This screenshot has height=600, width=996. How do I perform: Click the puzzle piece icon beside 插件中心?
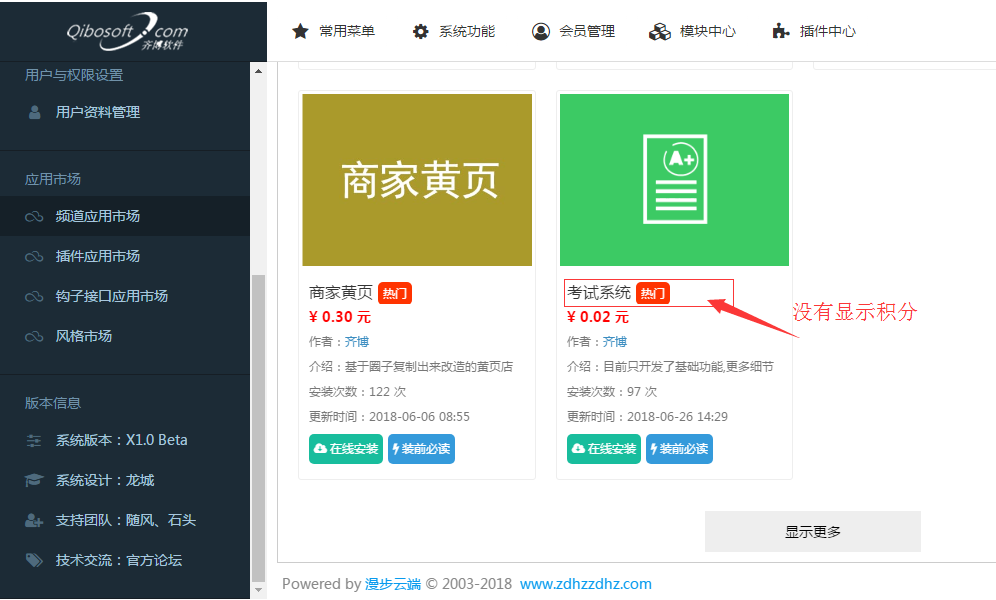781,31
